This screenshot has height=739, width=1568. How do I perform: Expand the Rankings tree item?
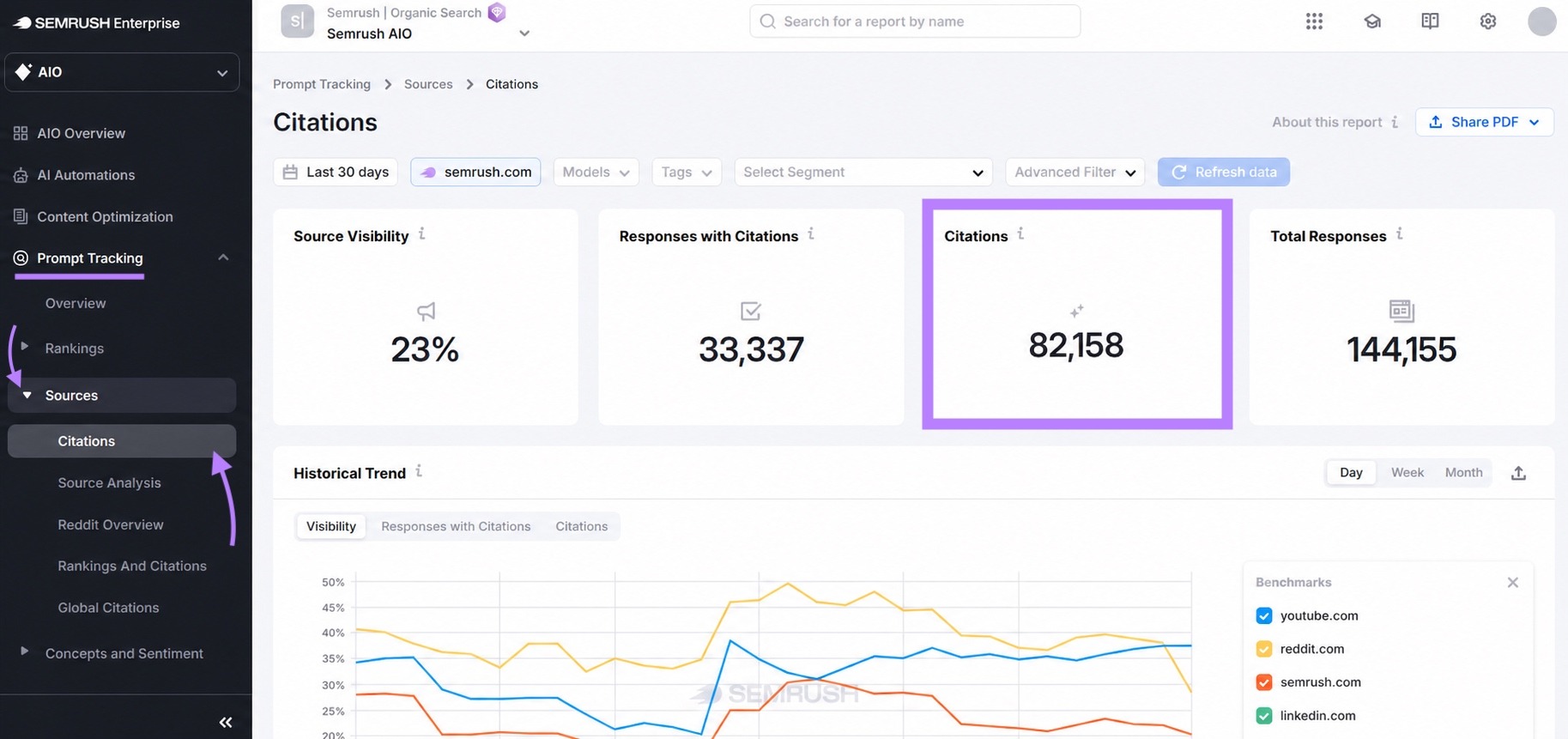(x=25, y=347)
